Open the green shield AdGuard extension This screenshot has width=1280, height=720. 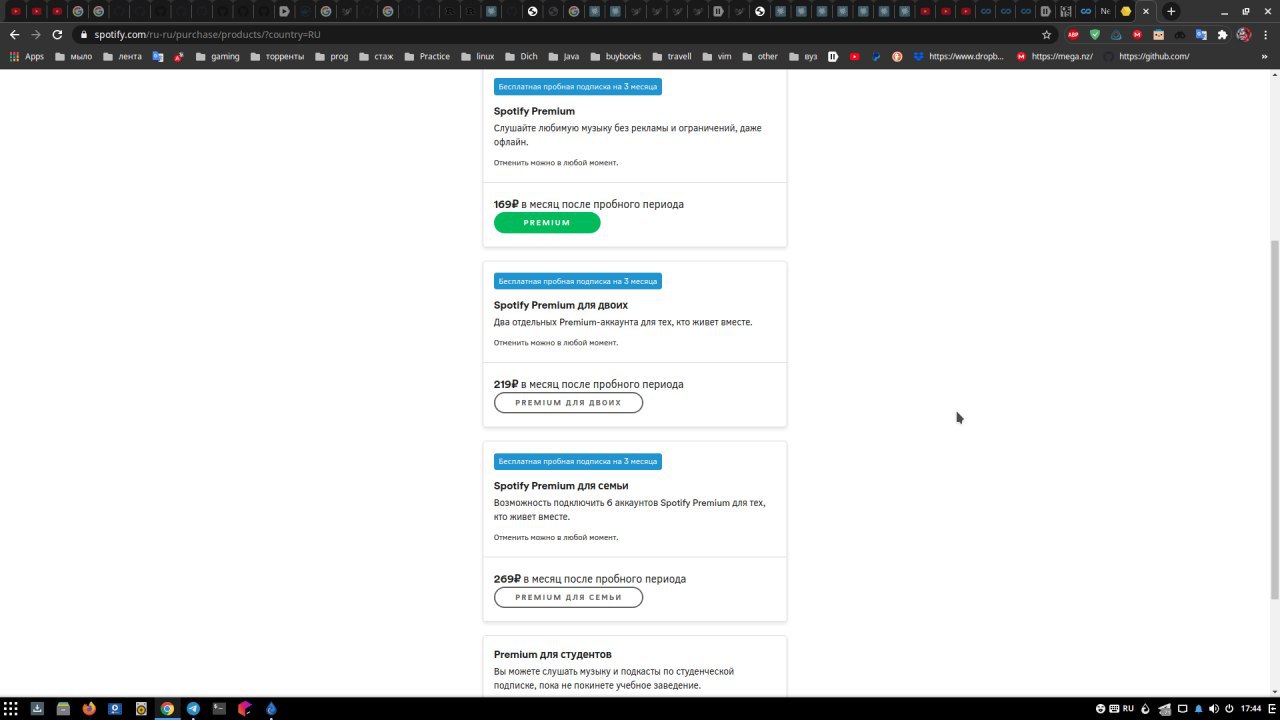pyautogui.click(x=1094, y=34)
